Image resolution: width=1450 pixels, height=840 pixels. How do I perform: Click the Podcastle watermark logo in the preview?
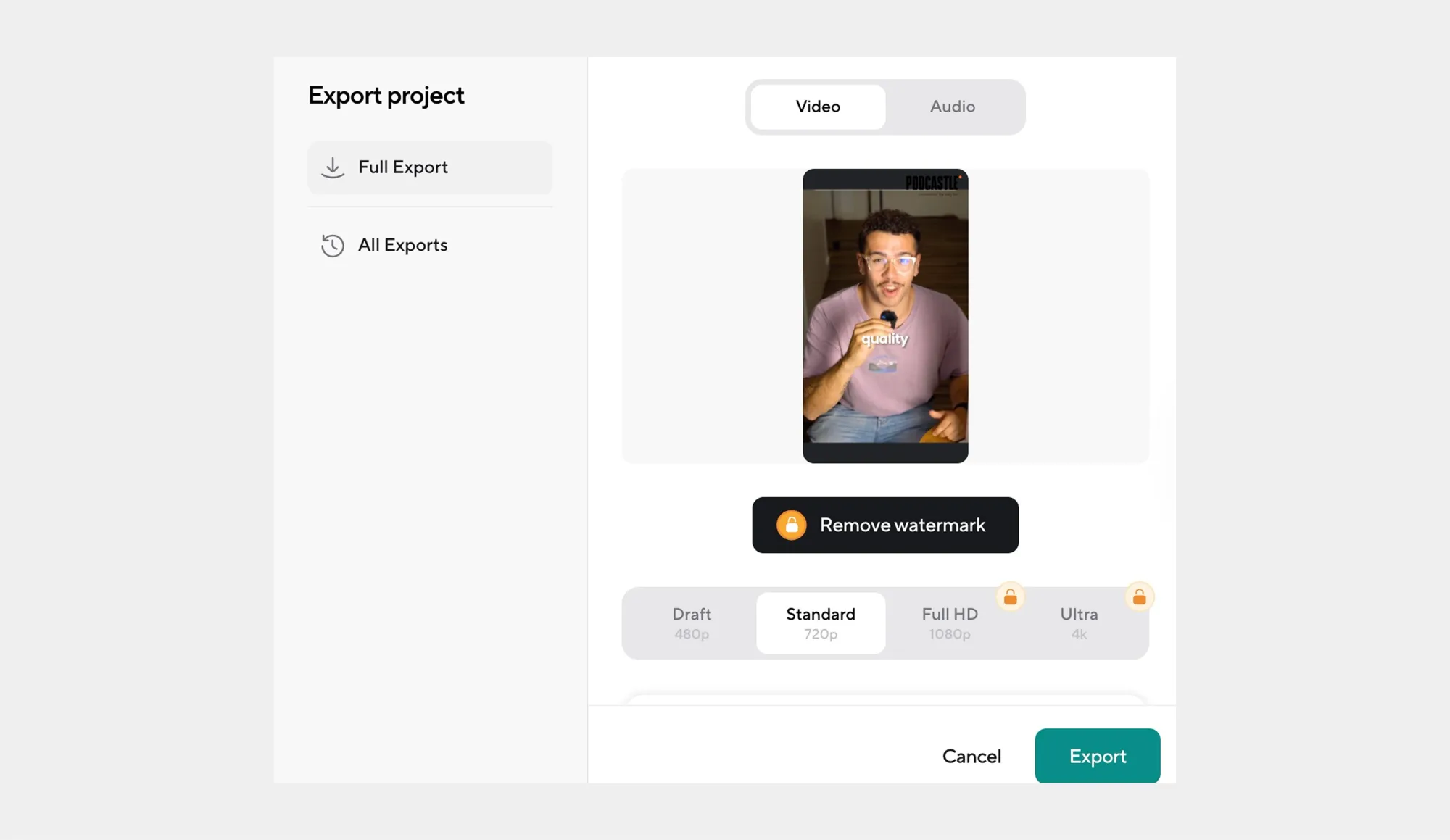932,183
